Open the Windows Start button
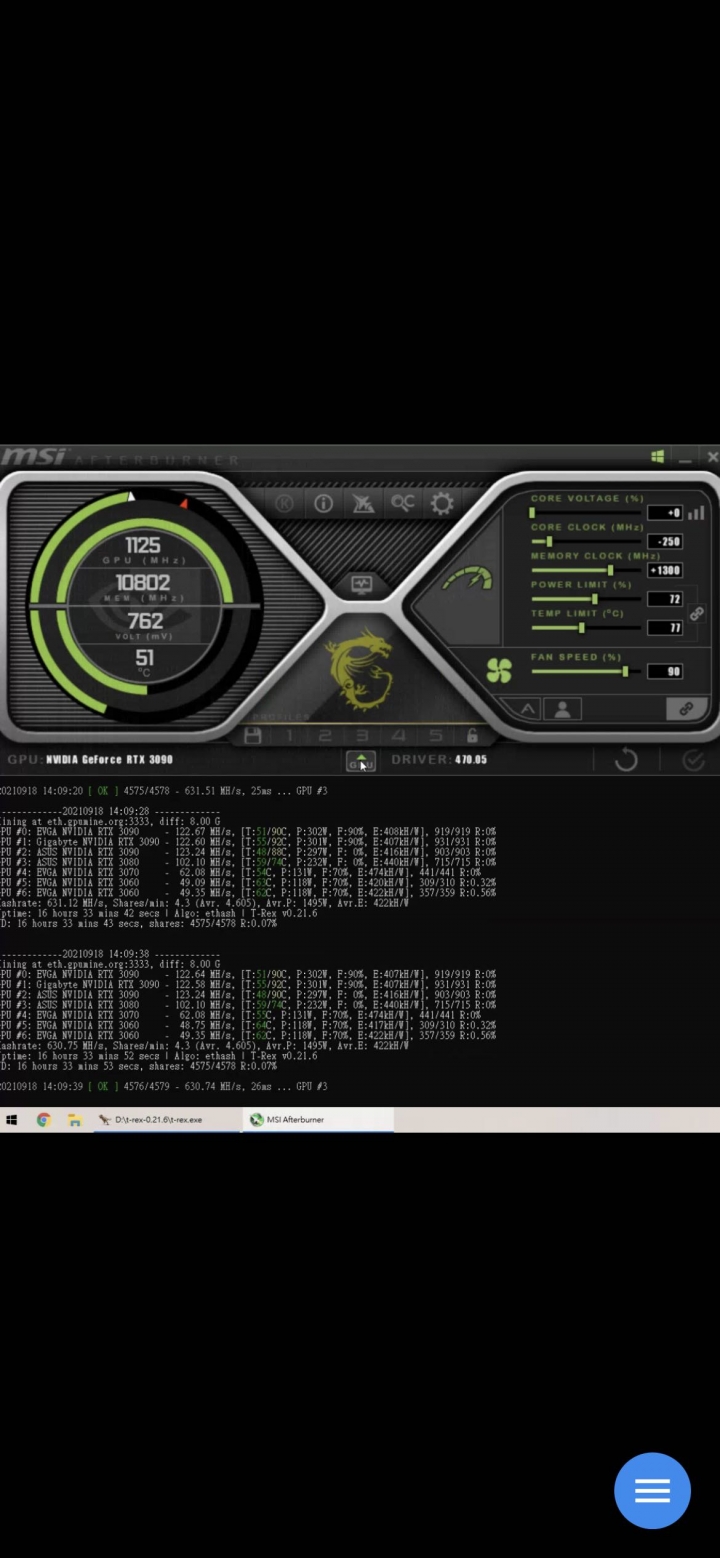This screenshot has height=1558, width=720. coord(11,1120)
